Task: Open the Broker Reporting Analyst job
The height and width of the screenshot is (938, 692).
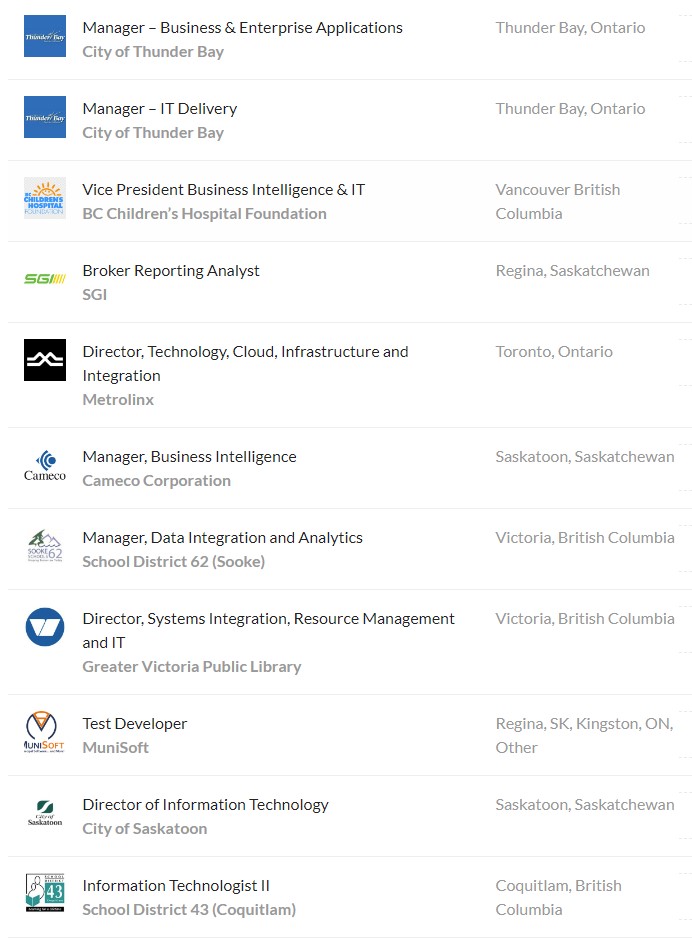Action: (x=171, y=270)
